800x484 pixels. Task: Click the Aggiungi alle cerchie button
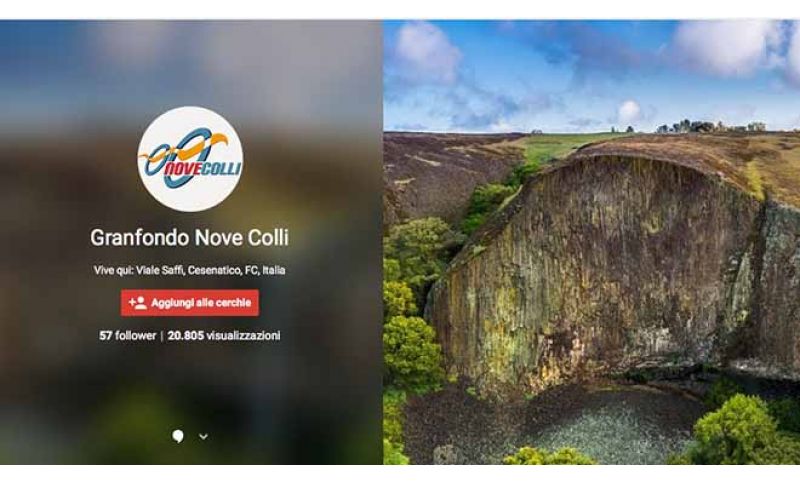tap(190, 303)
